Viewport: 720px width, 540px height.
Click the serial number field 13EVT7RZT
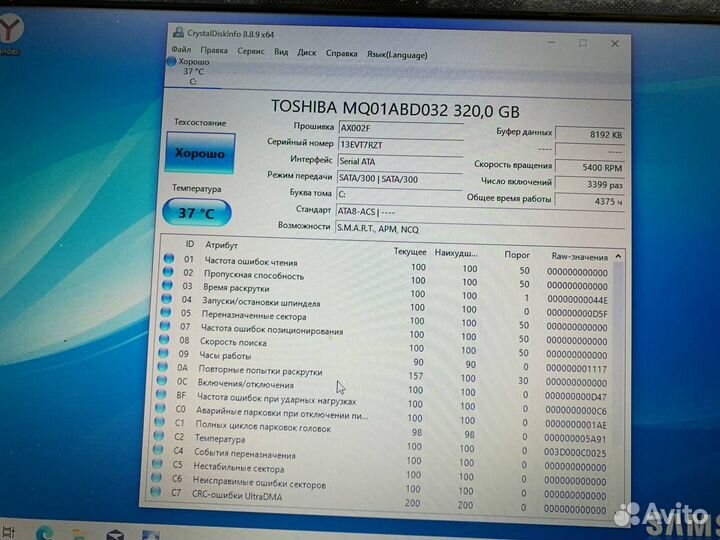tap(401, 145)
